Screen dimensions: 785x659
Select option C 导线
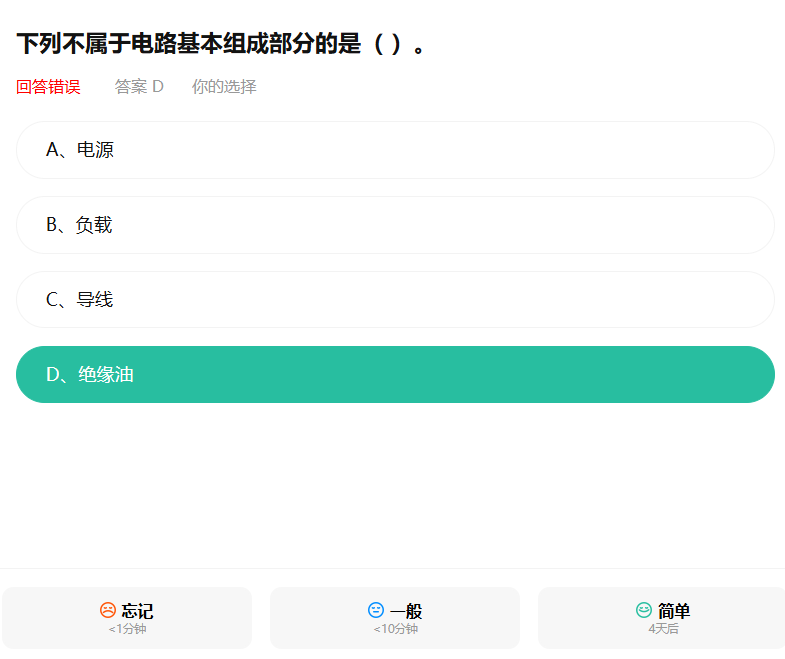[396, 299]
